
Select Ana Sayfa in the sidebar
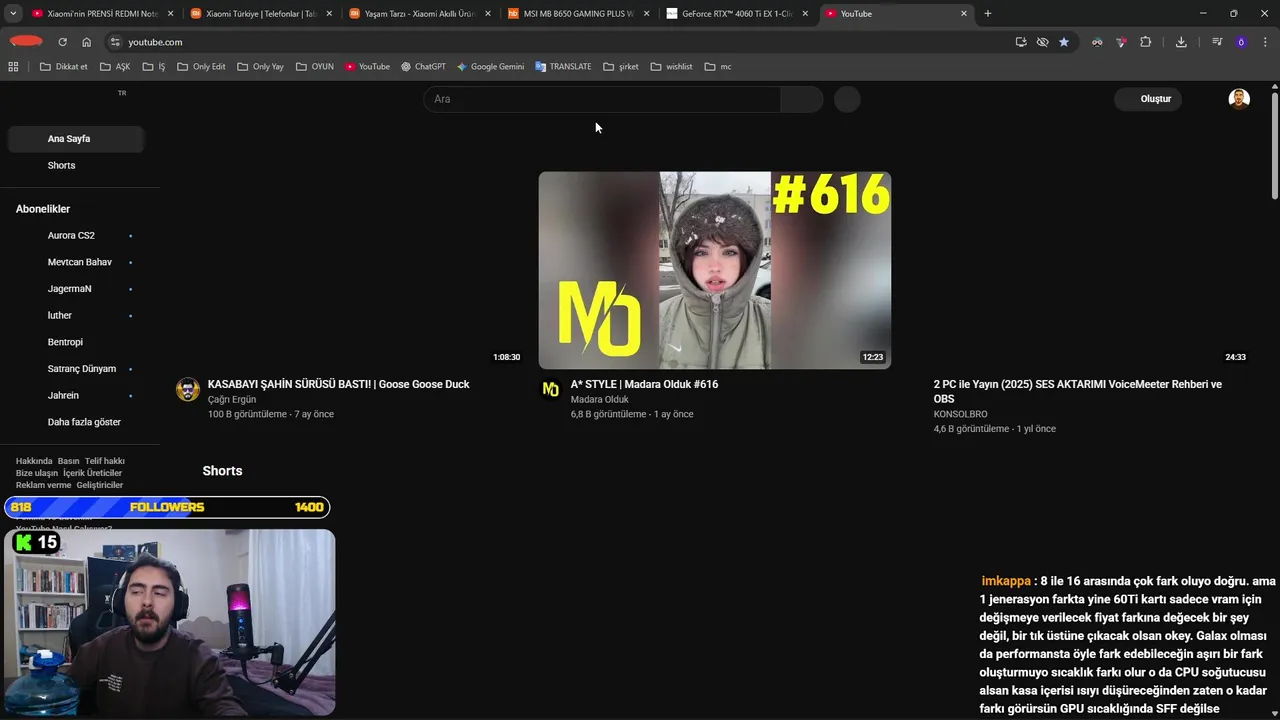[76, 139]
